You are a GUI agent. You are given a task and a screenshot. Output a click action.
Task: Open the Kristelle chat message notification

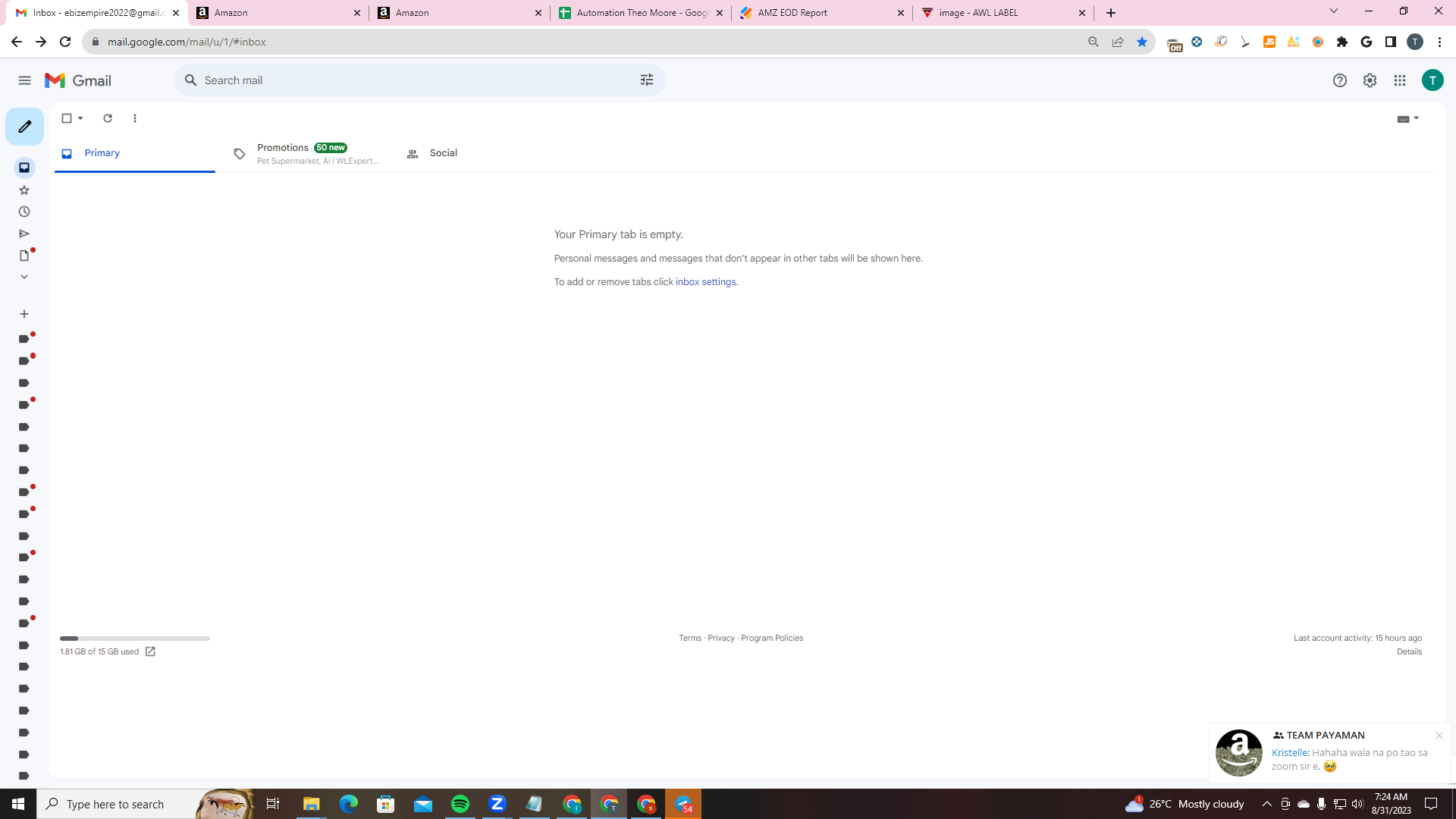pyautogui.click(x=1330, y=753)
